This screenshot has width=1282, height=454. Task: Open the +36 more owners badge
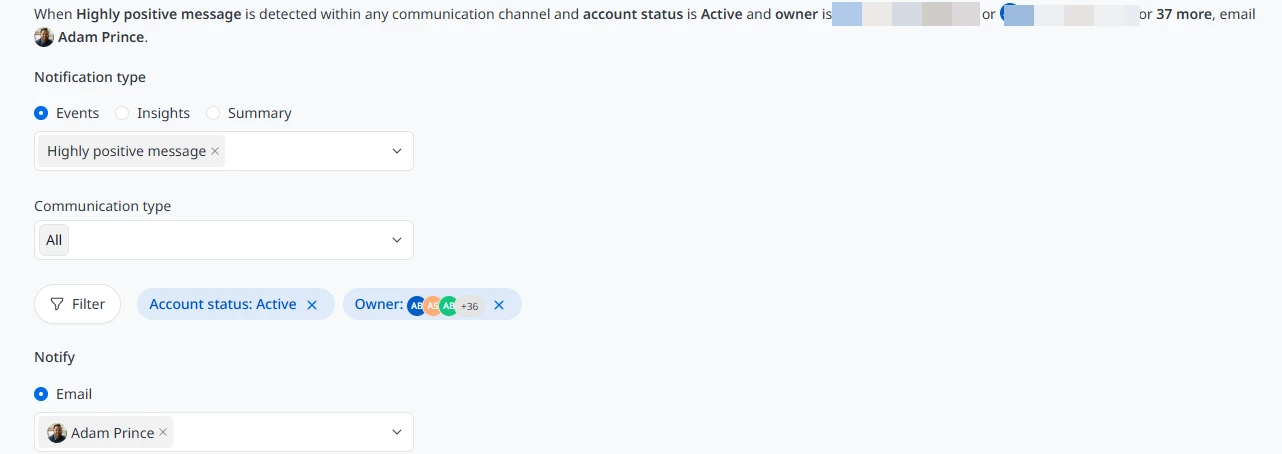pyautogui.click(x=469, y=306)
